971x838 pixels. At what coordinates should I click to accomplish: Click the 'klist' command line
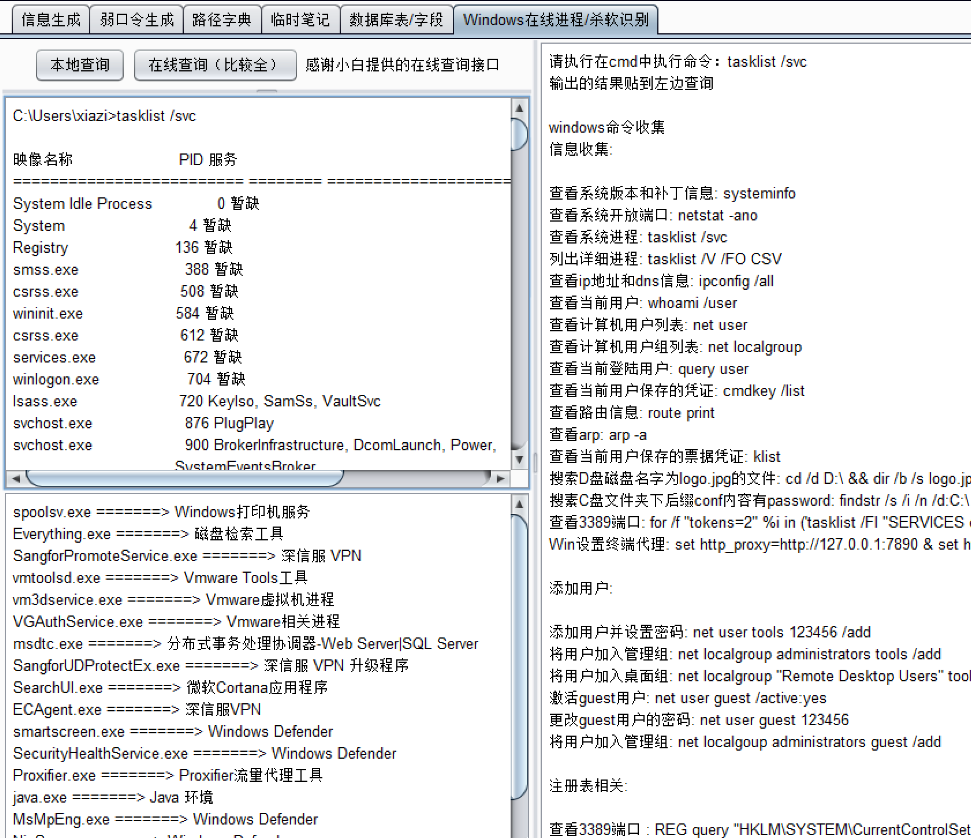(x=665, y=456)
